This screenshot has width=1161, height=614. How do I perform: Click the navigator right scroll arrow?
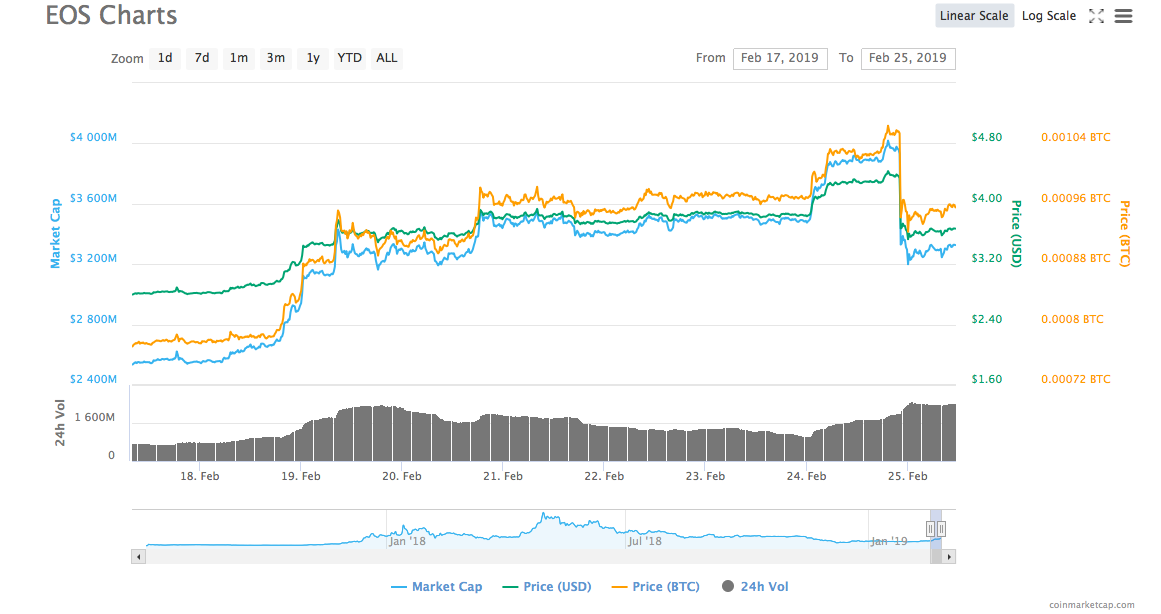click(949, 556)
